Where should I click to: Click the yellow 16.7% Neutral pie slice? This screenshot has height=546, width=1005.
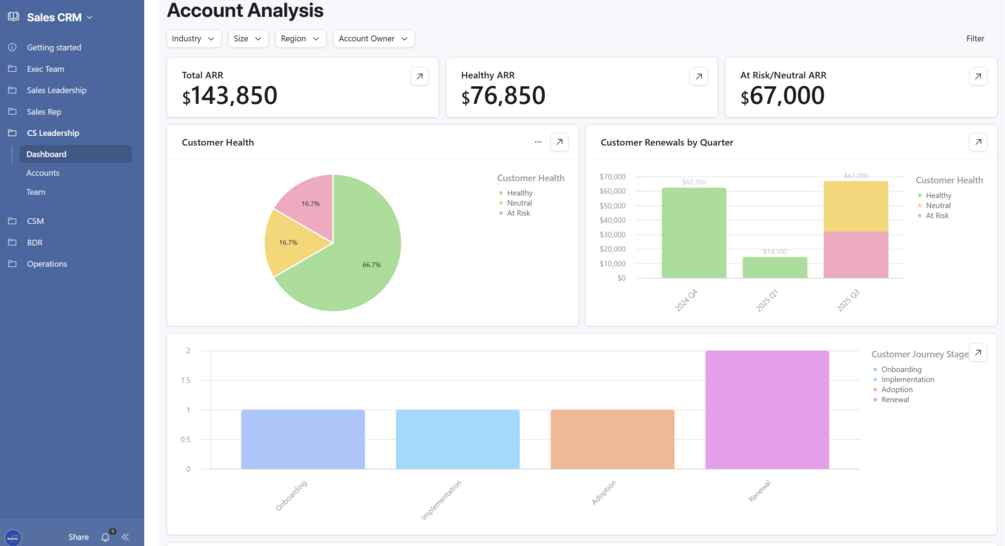tap(288, 242)
